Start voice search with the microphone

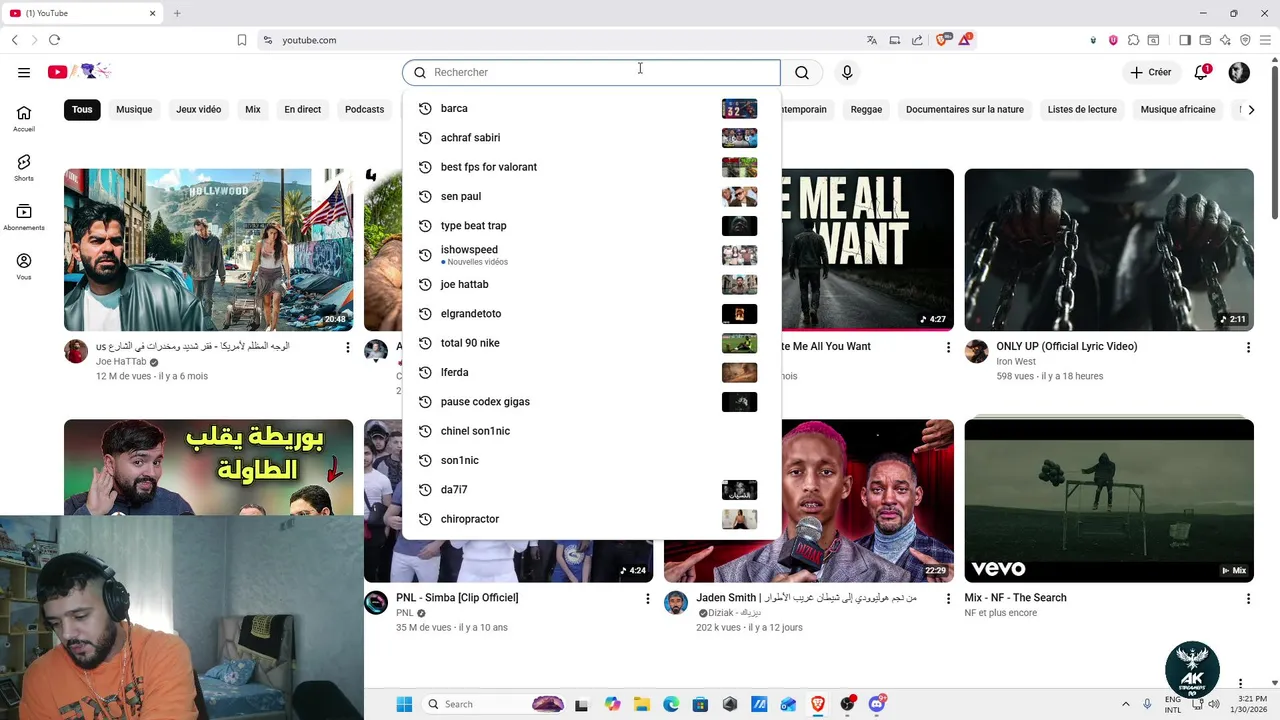point(847,72)
